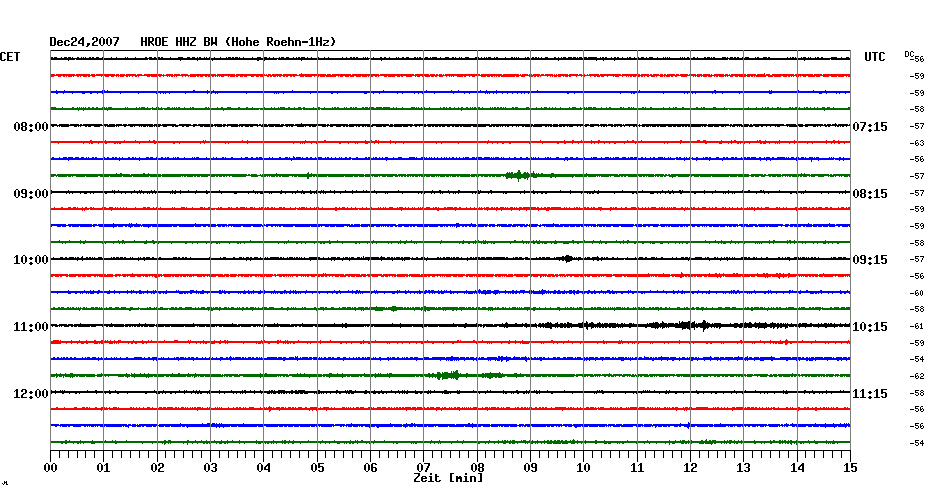Click the green burst on trace above 09:00
930x494 pixels.
coord(521,175)
